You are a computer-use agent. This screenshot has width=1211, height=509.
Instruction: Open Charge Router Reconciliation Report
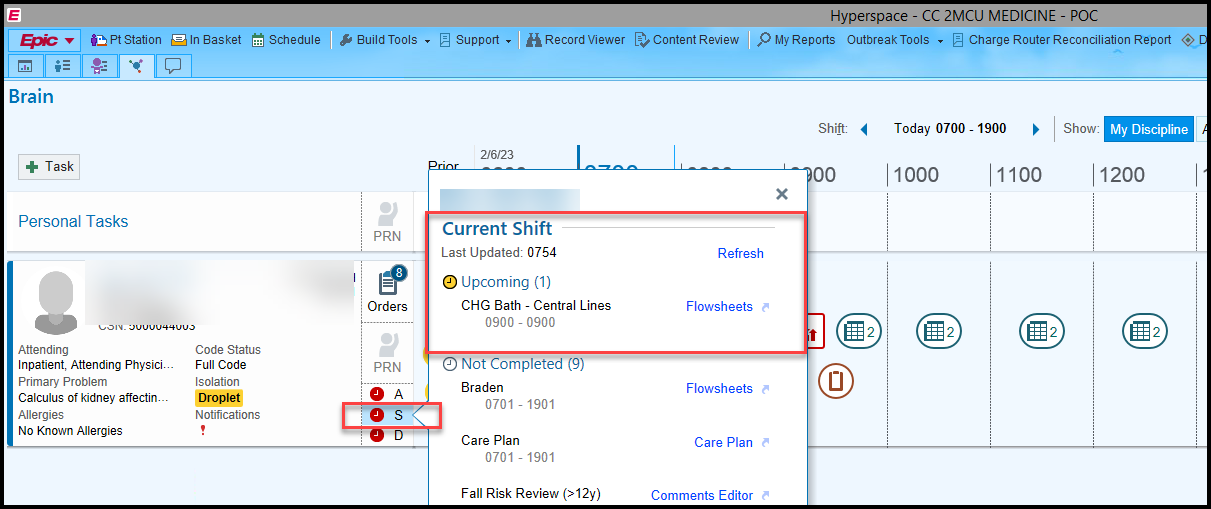click(1062, 40)
